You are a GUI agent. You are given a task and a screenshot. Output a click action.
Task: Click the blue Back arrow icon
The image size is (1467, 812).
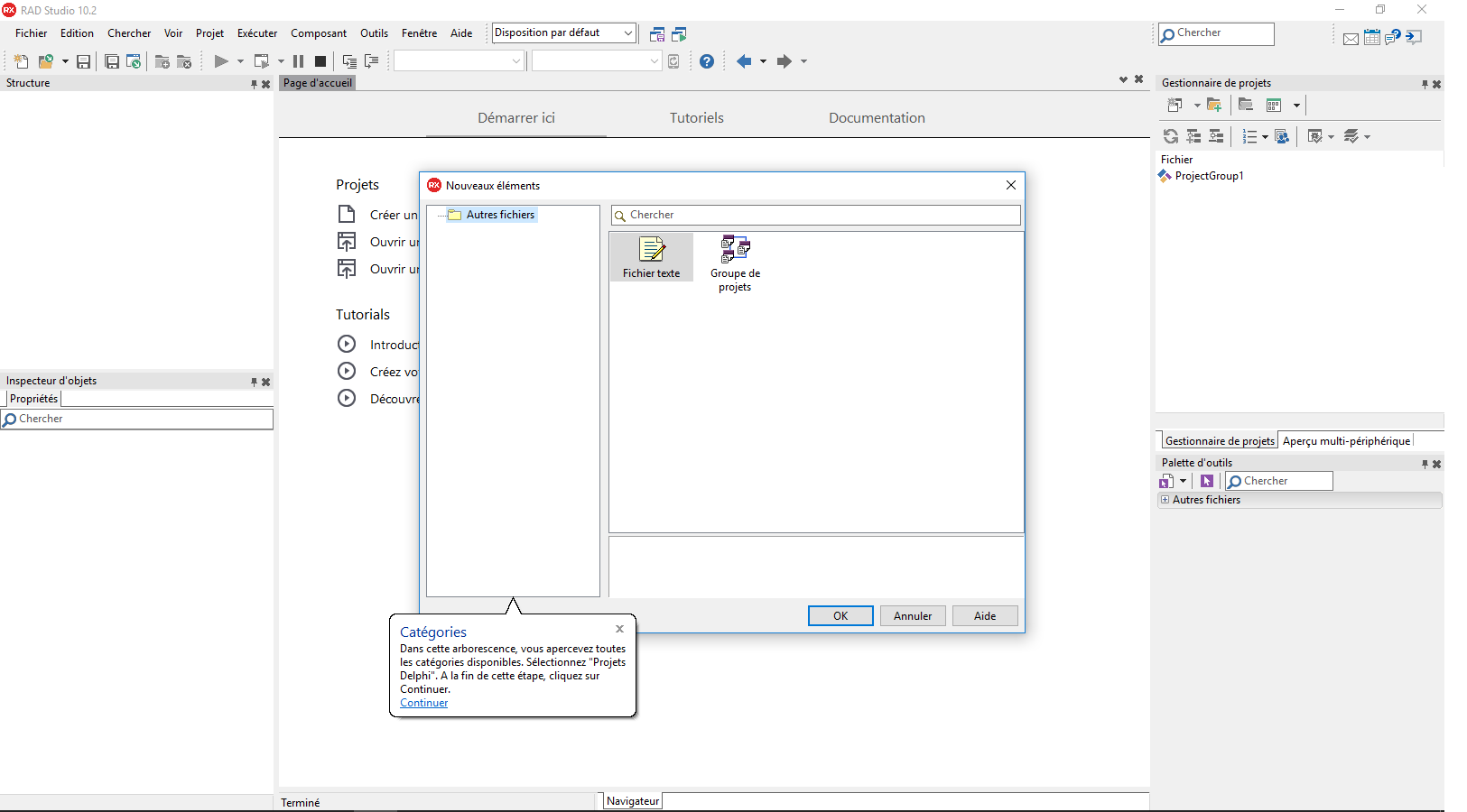[x=744, y=61]
